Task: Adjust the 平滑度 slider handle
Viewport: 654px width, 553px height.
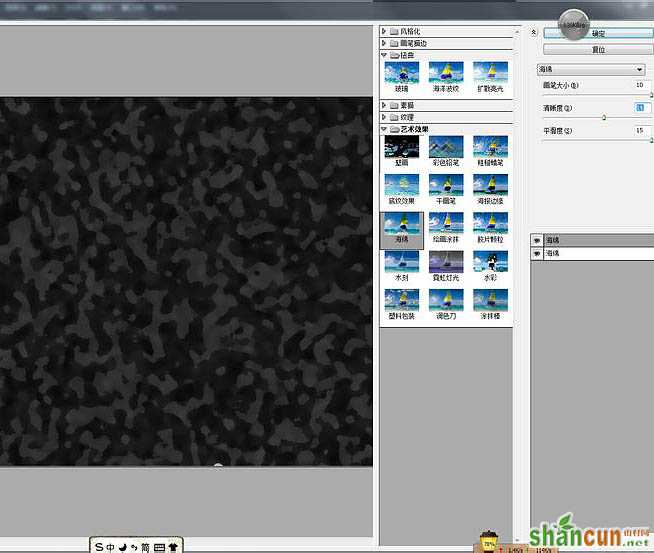Action: 651,141
